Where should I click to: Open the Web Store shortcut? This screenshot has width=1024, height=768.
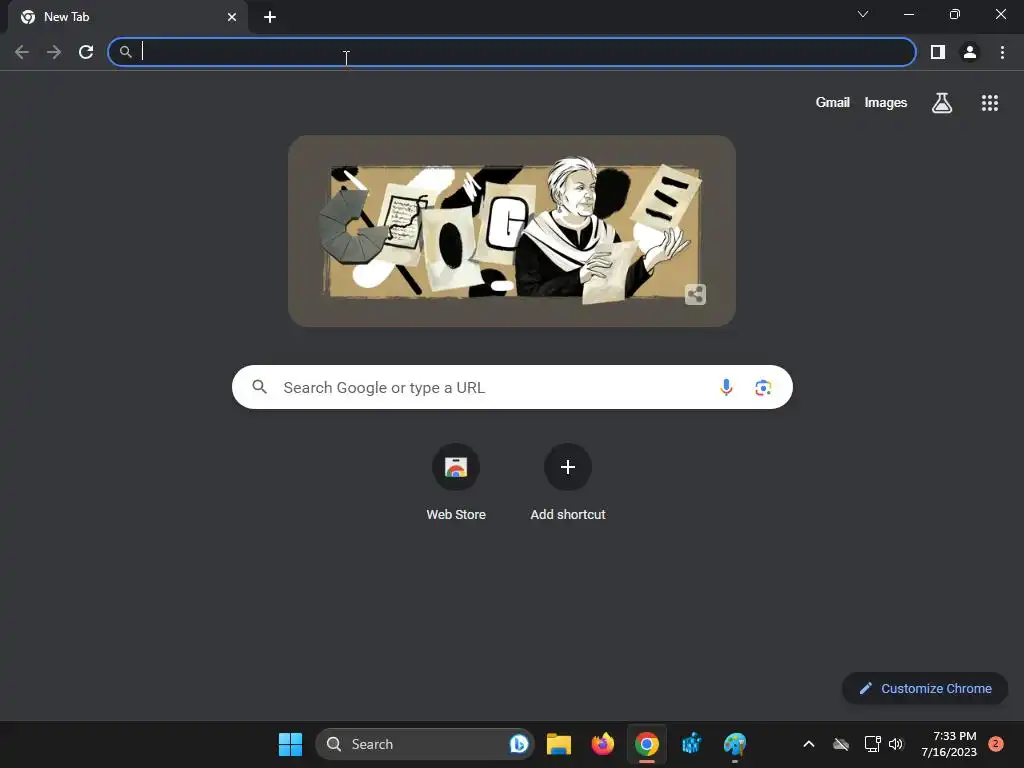pos(456,482)
